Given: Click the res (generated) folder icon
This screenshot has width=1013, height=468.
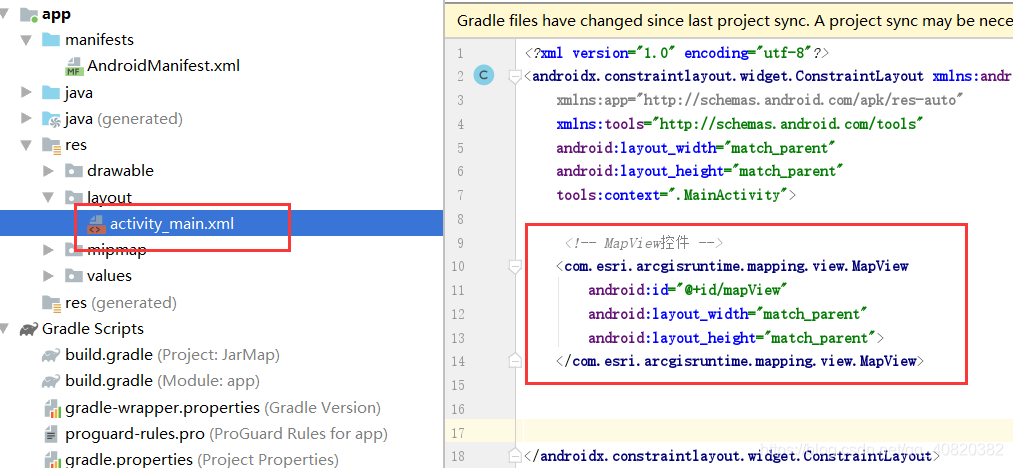Looking at the screenshot, I should [x=51, y=303].
